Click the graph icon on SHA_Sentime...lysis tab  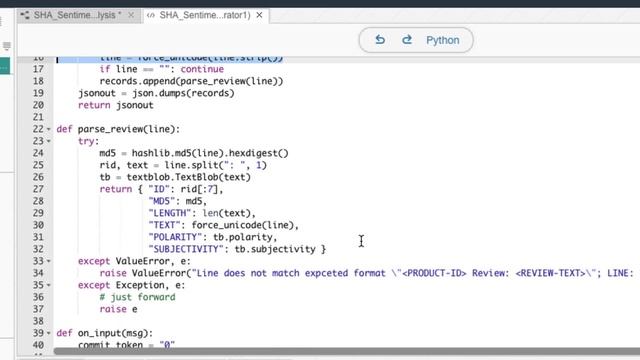tap(25, 16)
